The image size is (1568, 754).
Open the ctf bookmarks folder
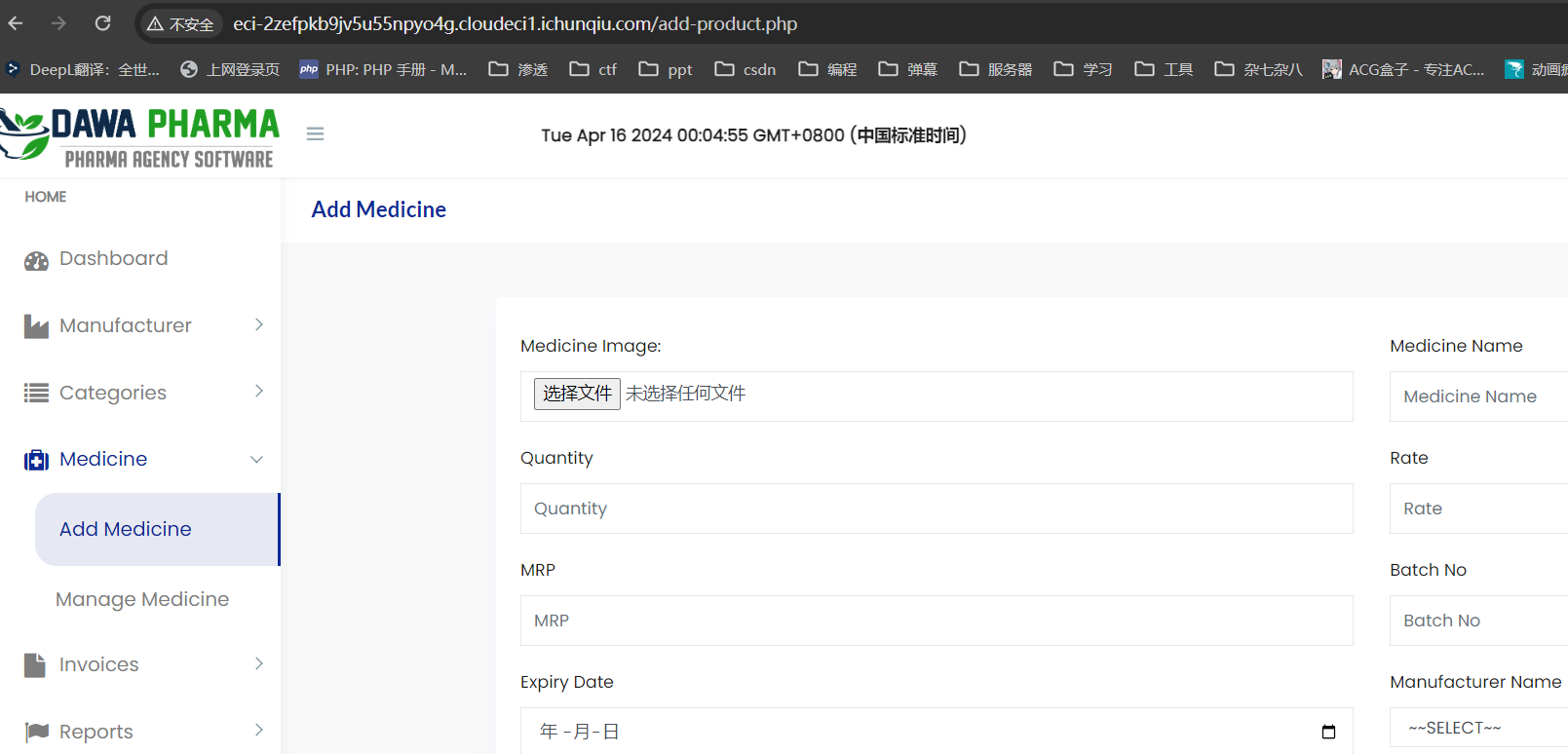(593, 69)
